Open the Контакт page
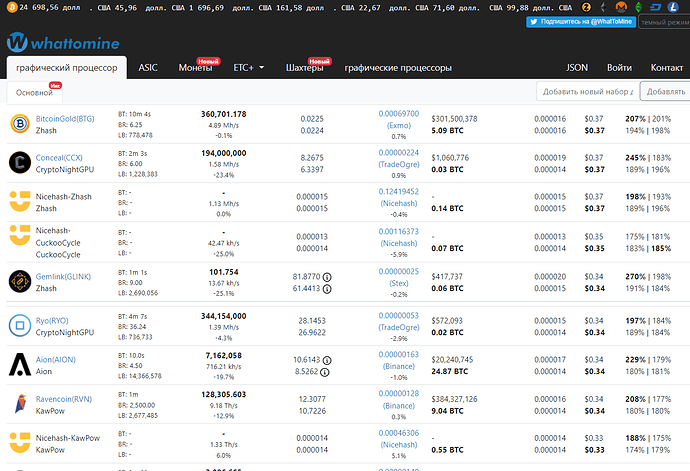The width and height of the screenshot is (690, 471). pos(667,67)
